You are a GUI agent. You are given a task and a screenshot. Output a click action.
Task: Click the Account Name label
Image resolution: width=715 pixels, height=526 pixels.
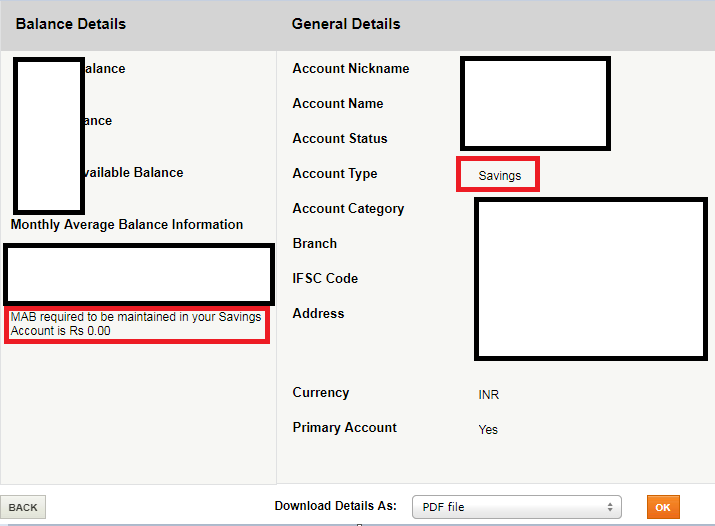pos(338,104)
